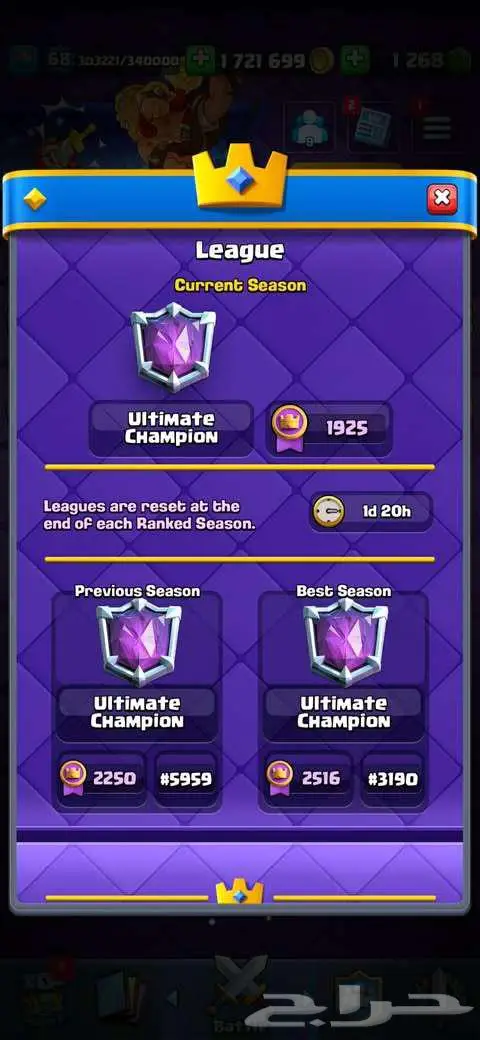Tap the yellow diamond in the blue banner

(35, 198)
